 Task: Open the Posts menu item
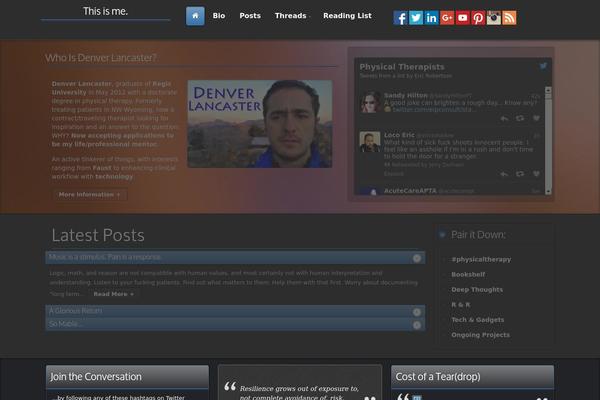coord(250,16)
